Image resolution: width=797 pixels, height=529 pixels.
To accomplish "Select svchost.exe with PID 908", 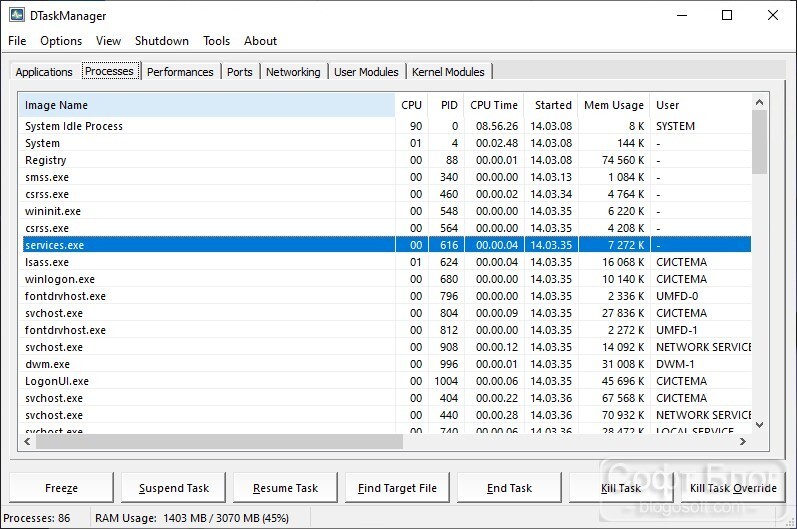I will (x=385, y=347).
